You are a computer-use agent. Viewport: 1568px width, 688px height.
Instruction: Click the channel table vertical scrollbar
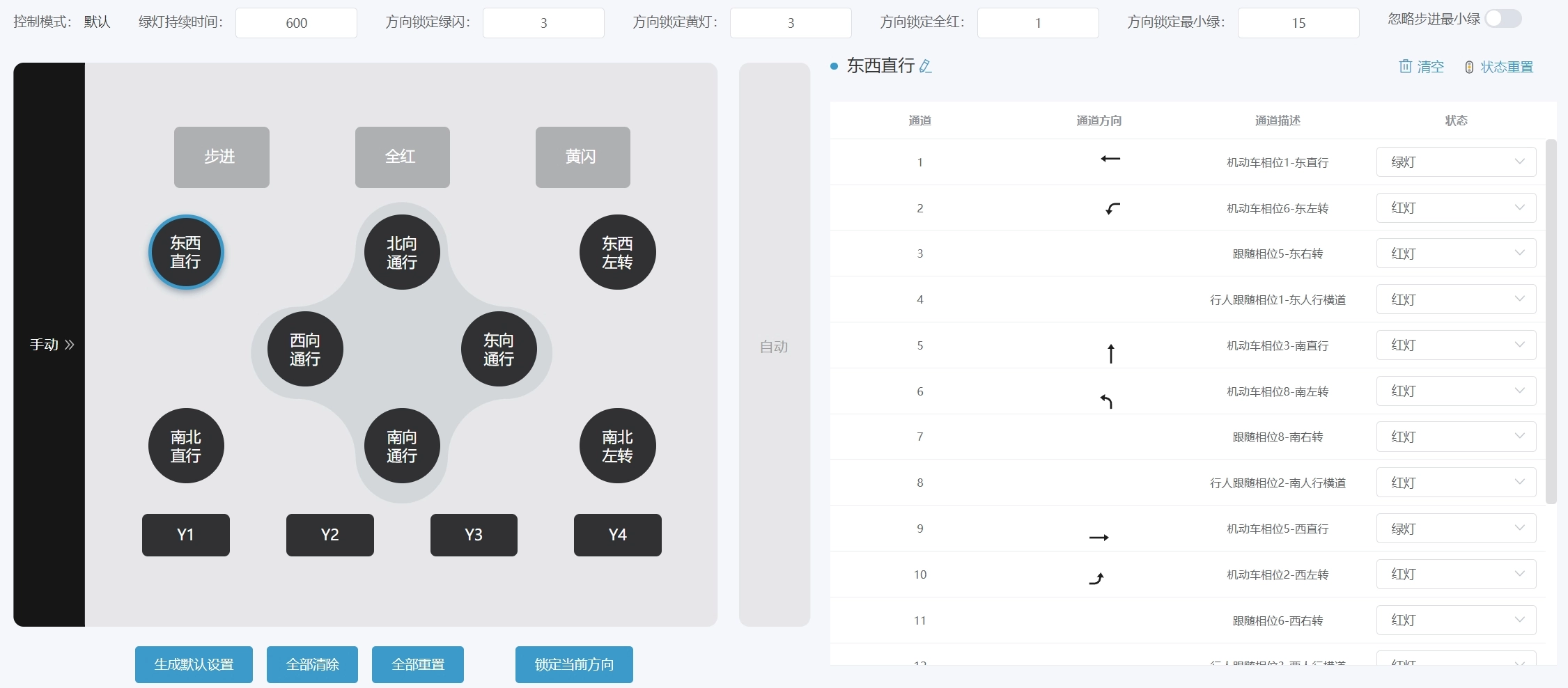(x=1551, y=320)
